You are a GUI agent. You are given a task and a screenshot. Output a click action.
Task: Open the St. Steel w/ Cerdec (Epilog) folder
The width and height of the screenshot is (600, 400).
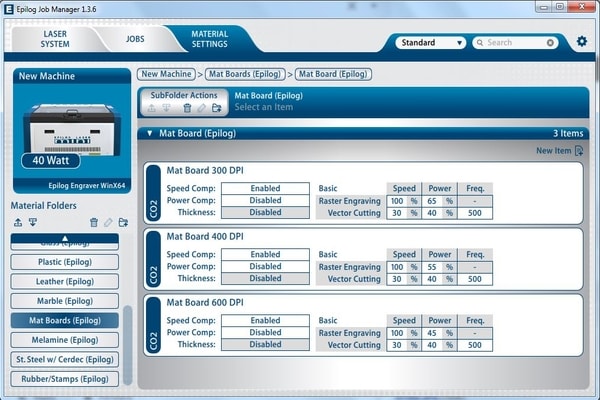click(x=65, y=359)
